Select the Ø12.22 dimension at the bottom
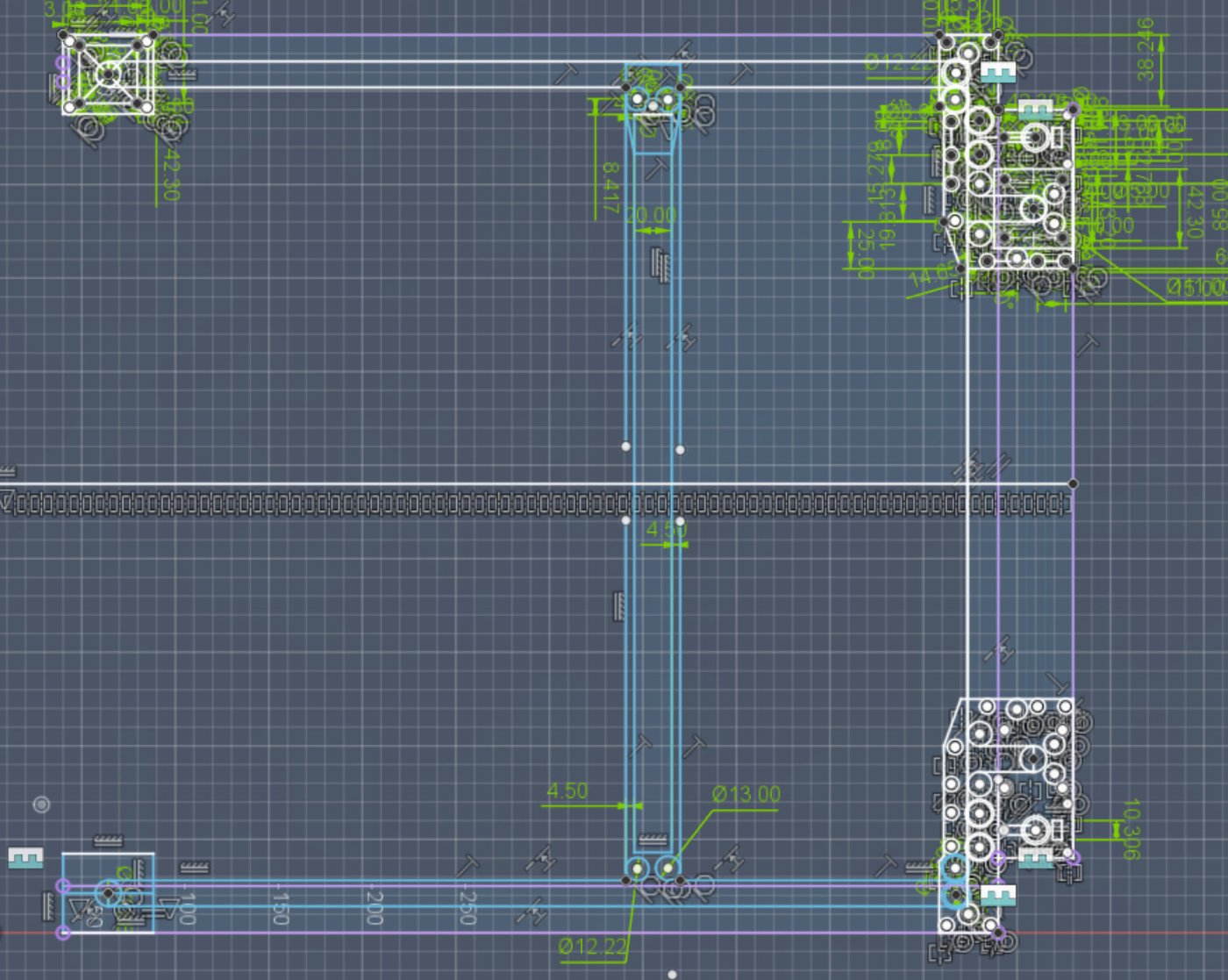Image resolution: width=1228 pixels, height=980 pixels. click(x=593, y=947)
